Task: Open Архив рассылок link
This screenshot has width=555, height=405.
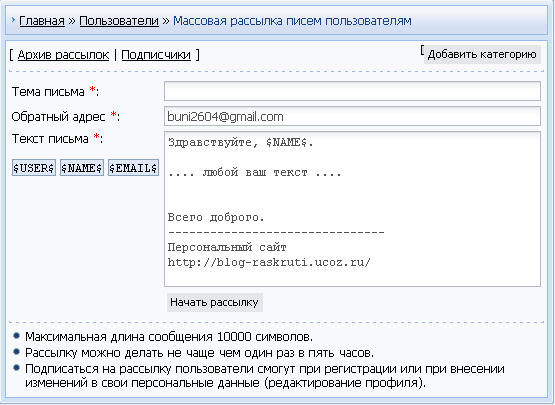Action: click(63, 55)
